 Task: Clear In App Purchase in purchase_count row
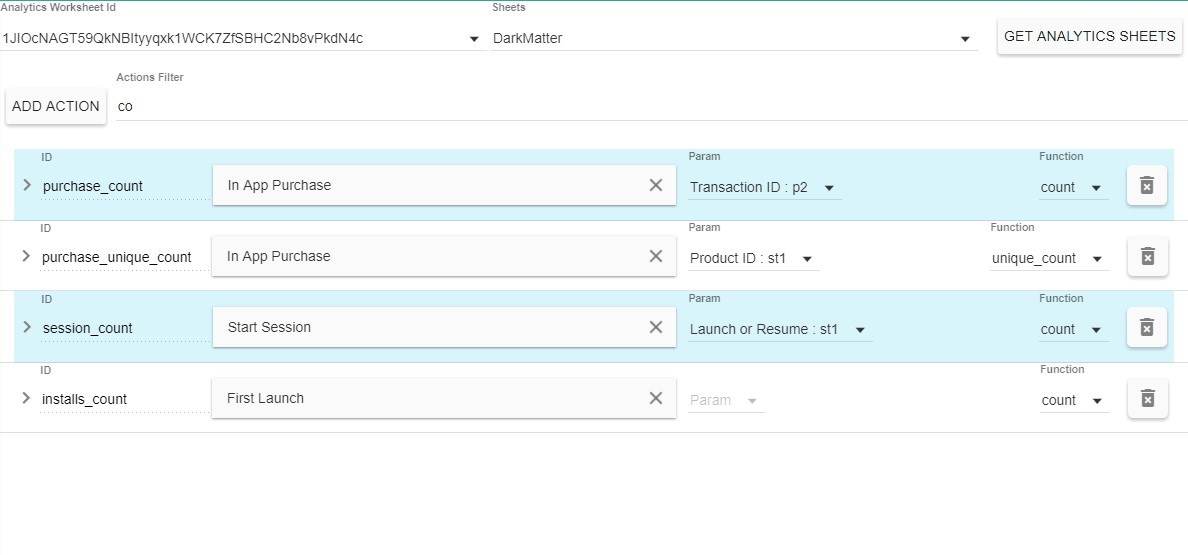click(656, 185)
